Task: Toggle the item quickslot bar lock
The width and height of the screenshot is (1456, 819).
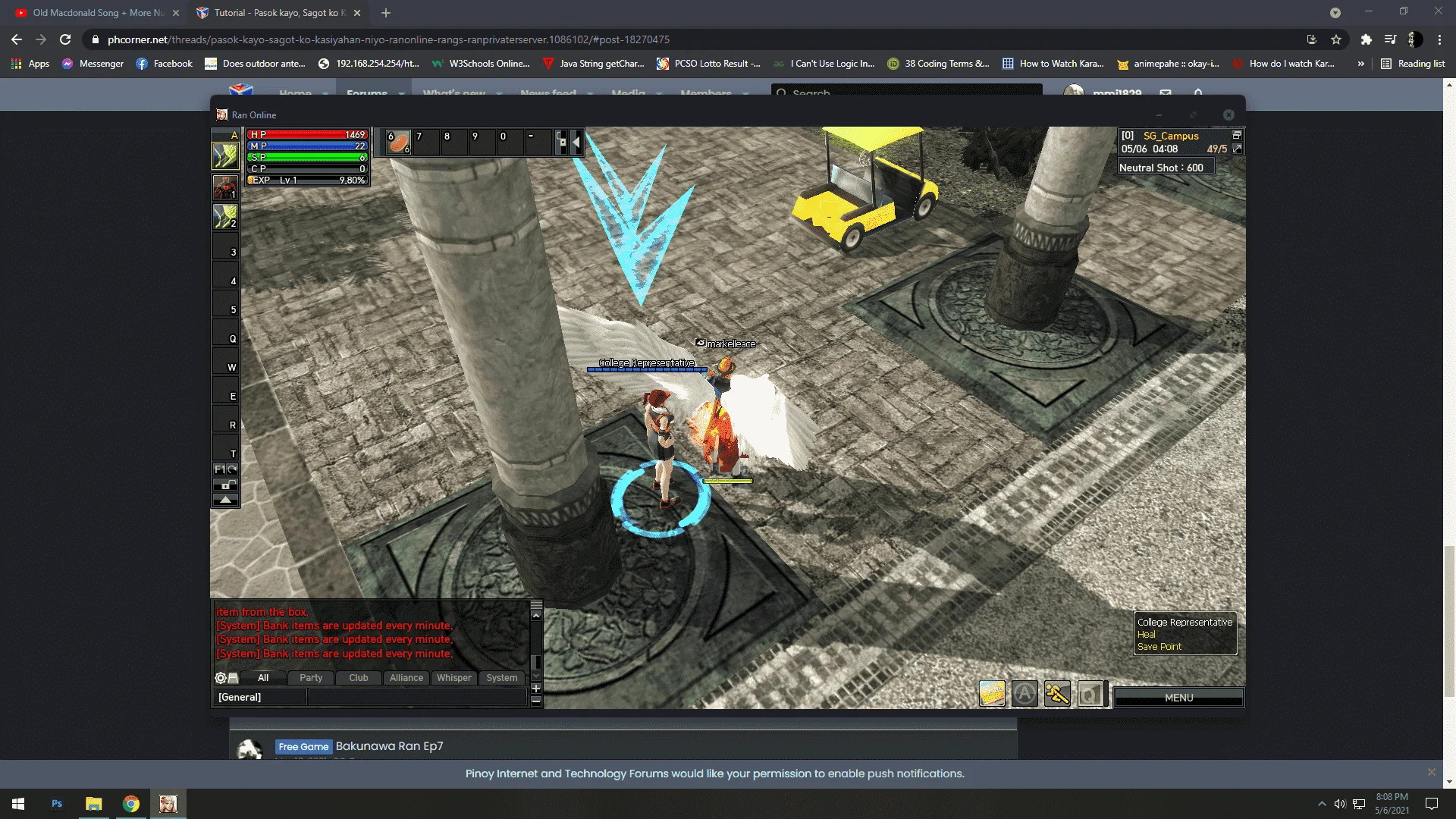Action: pyautogui.click(x=561, y=142)
